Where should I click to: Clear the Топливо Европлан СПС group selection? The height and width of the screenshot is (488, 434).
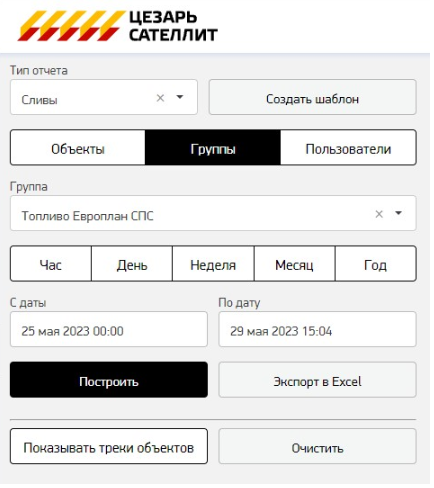(x=379, y=214)
